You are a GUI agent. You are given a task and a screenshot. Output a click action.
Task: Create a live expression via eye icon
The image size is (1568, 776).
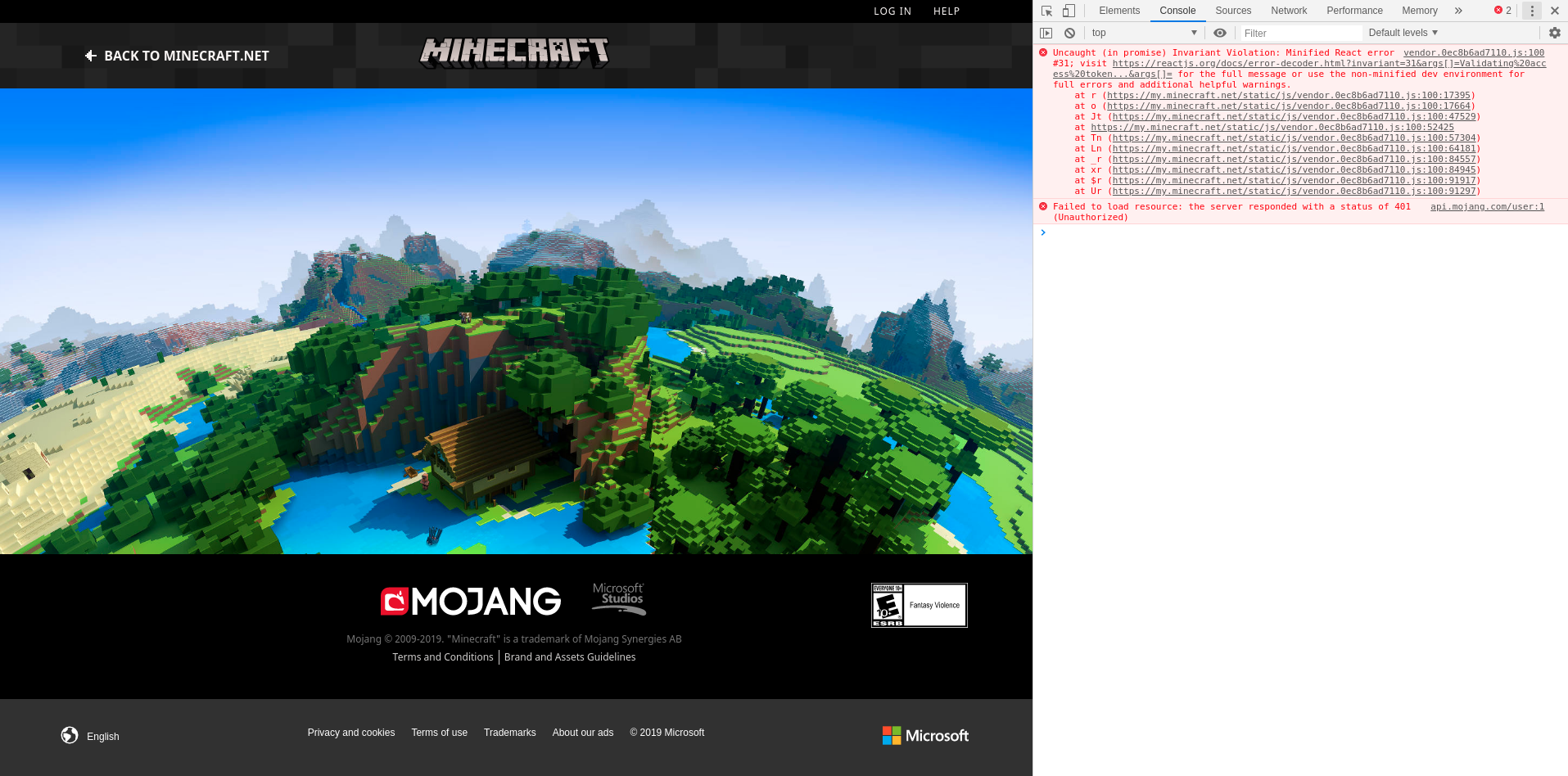[1220, 33]
